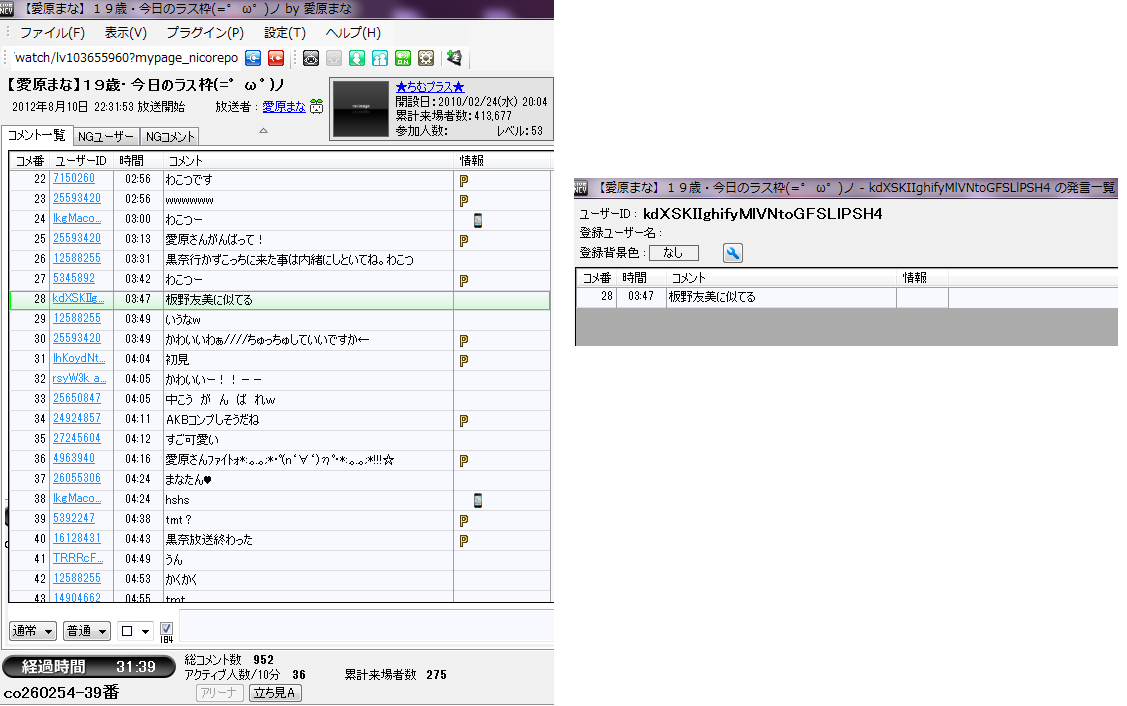This screenshot has width=1127, height=706.
Task: Select "板野友美に似てる" in user comments window
Action: (x=712, y=297)
